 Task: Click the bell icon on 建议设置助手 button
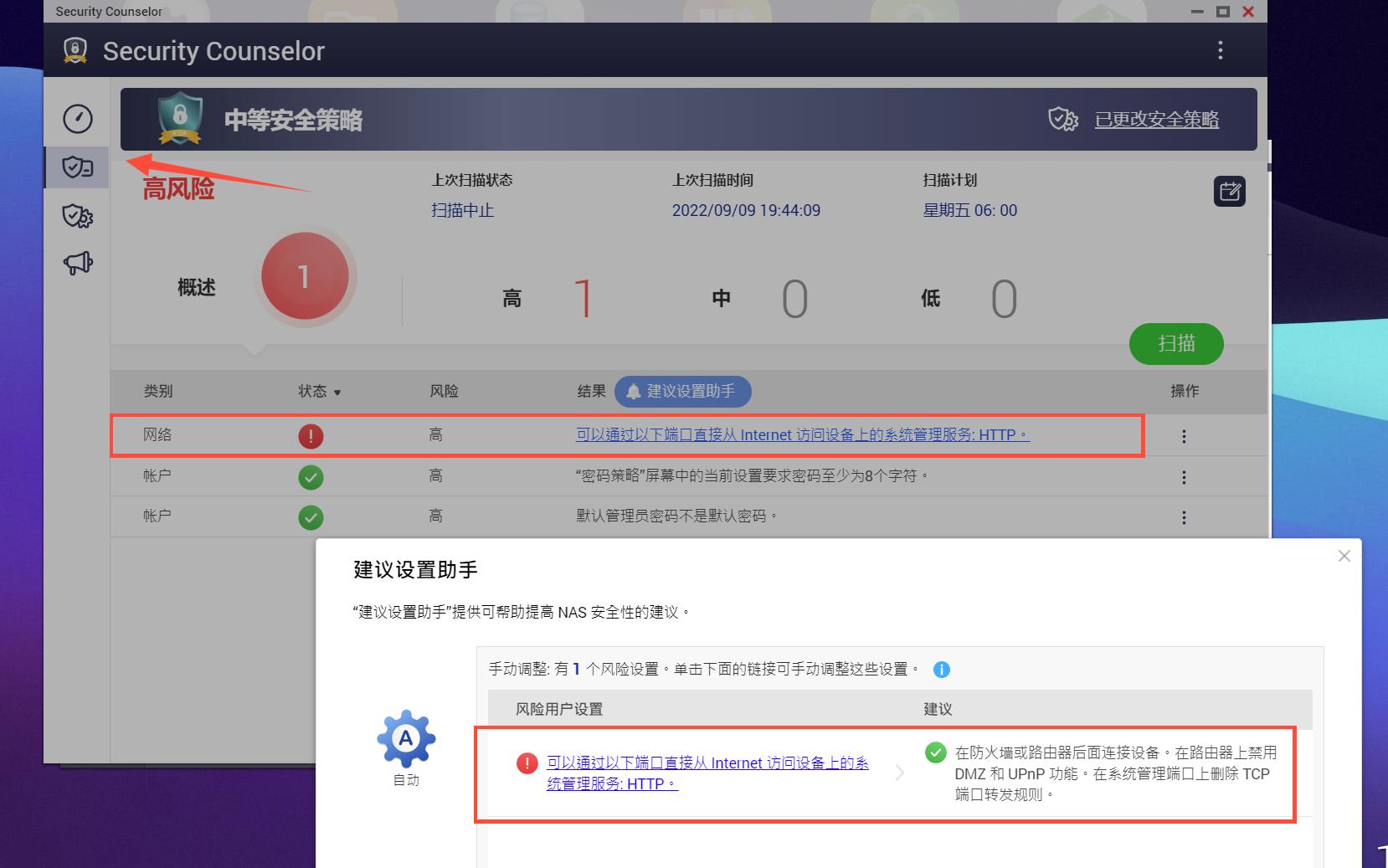(x=634, y=391)
